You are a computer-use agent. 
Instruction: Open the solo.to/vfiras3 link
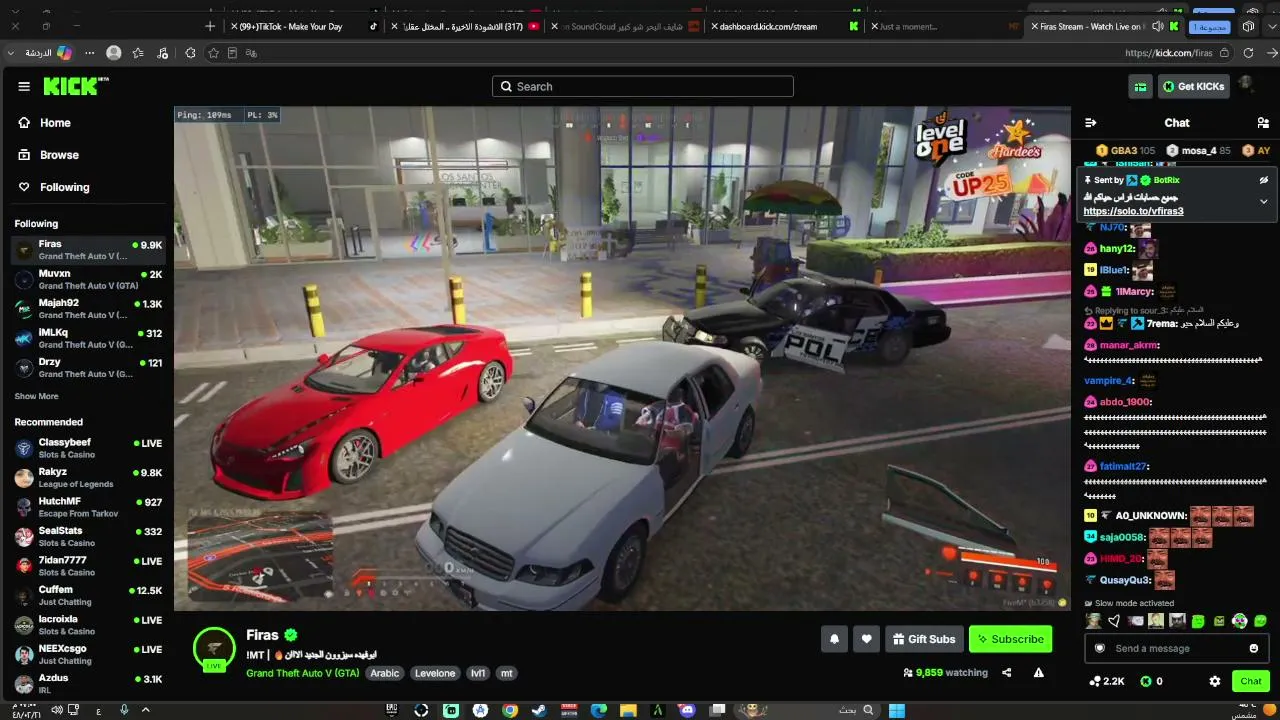coord(1133,211)
